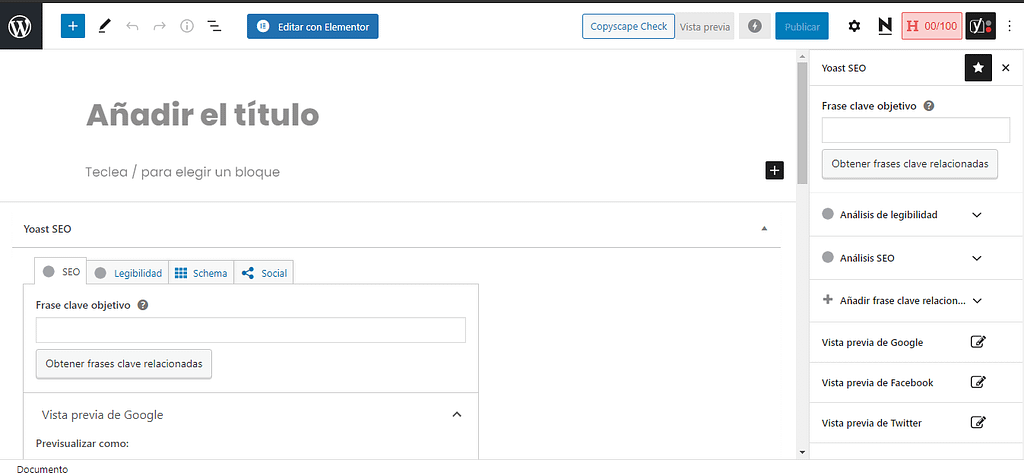Collapse Vista previa de Google section
The width and height of the screenshot is (1024, 476).
coord(457,414)
